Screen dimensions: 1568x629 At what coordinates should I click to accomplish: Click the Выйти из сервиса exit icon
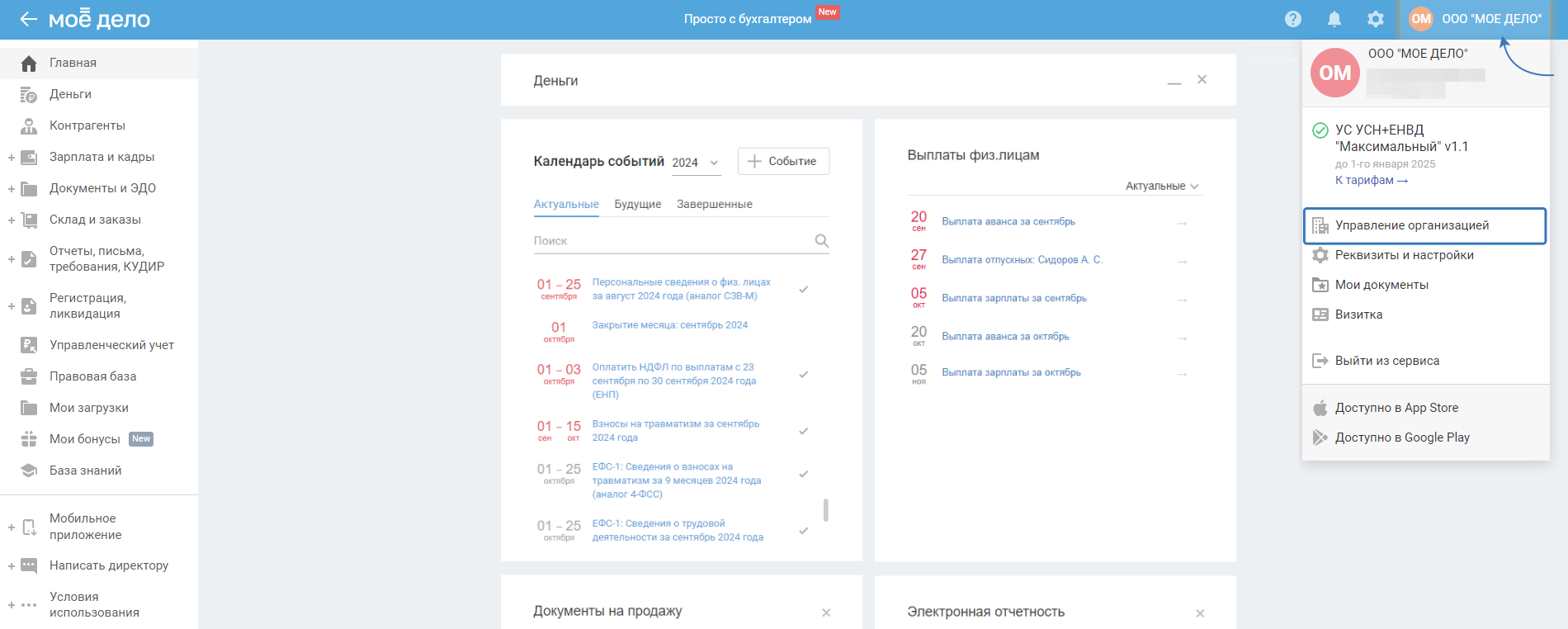[x=1320, y=362]
